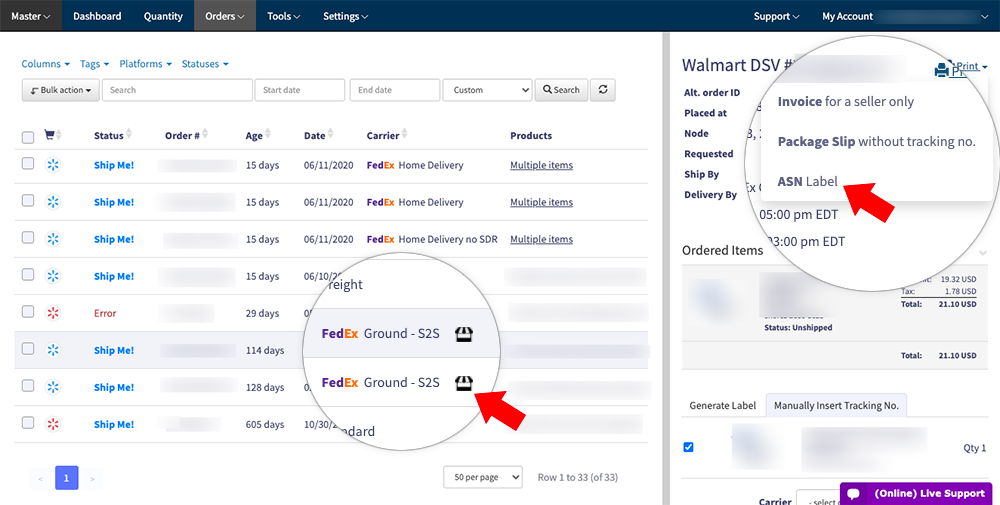This screenshot has height=505, width=1000.
Task: Open the My Account menu
Action: 904,16
